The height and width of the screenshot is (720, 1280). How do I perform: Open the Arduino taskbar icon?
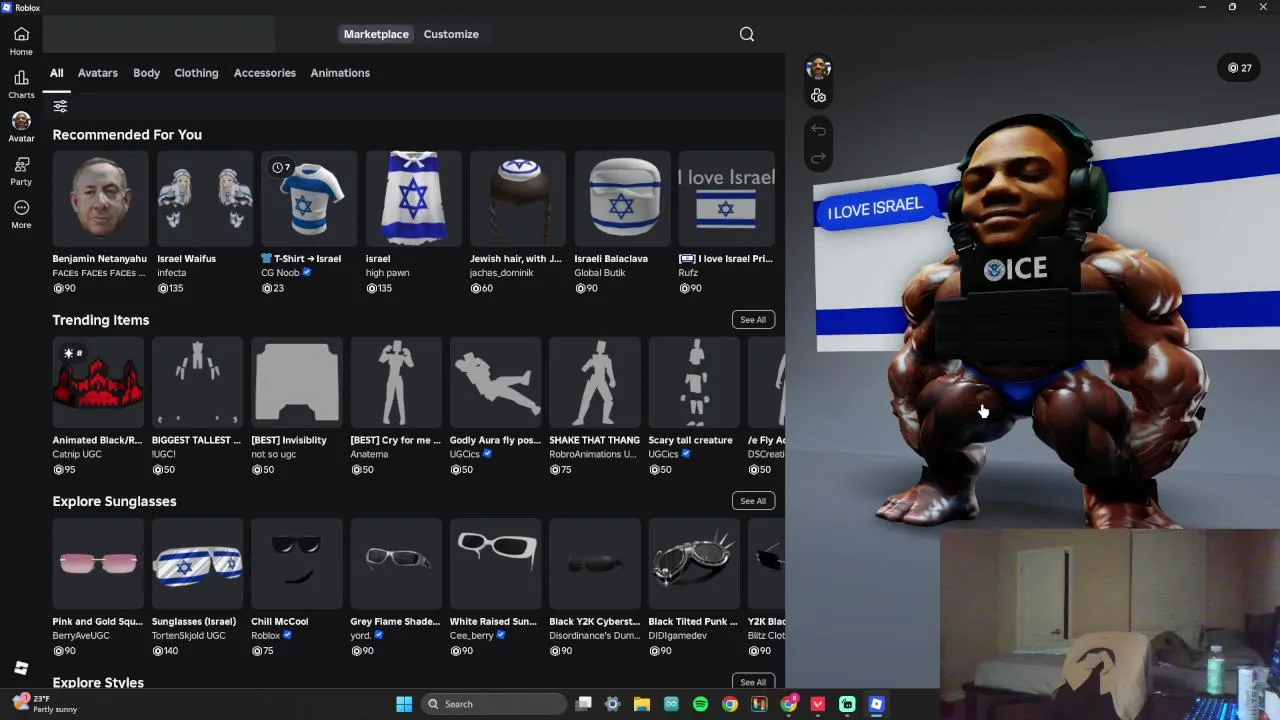(x=671, y=704)
